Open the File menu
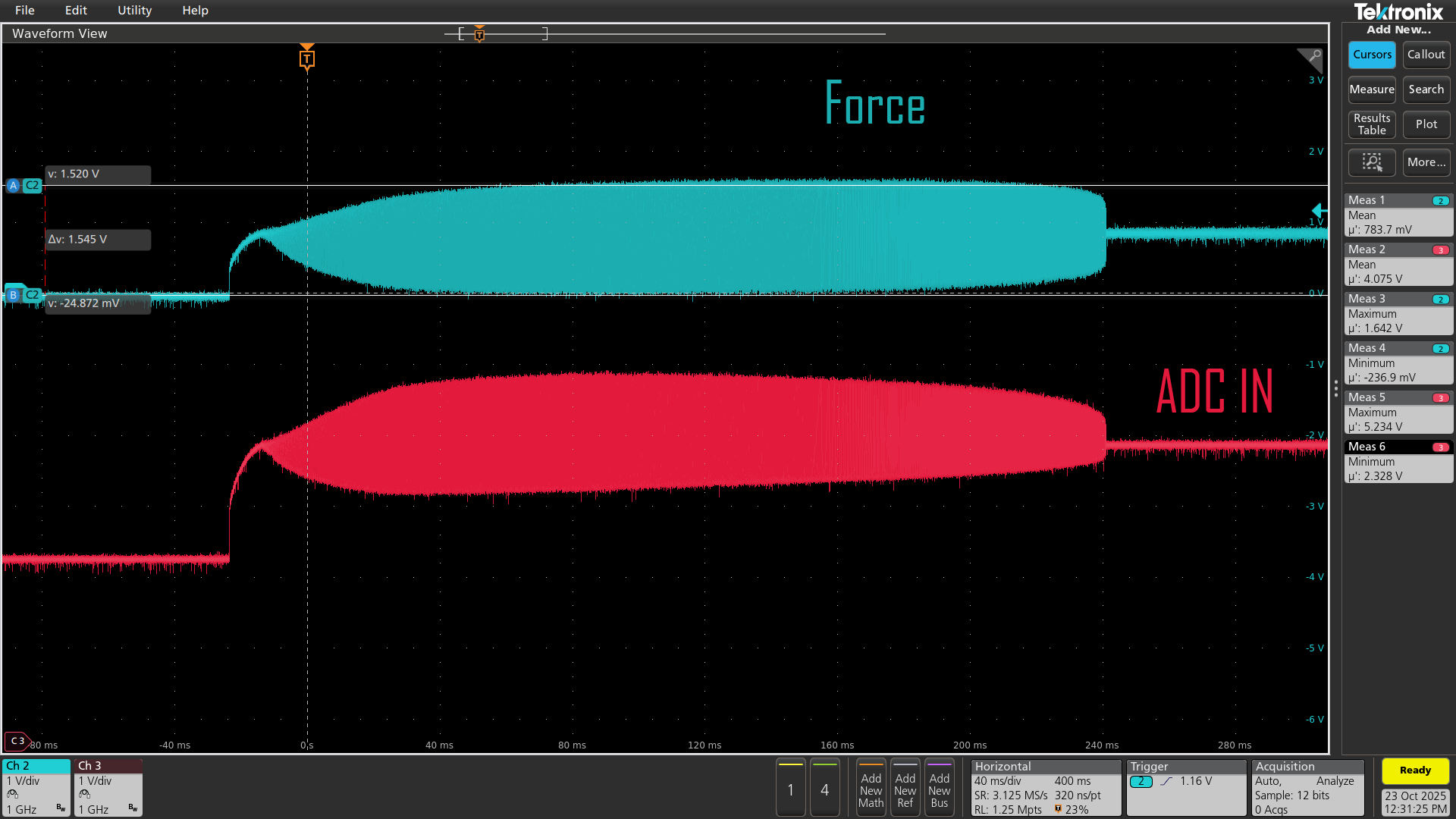Screen dimensions: 1456x819 [24, 11]
